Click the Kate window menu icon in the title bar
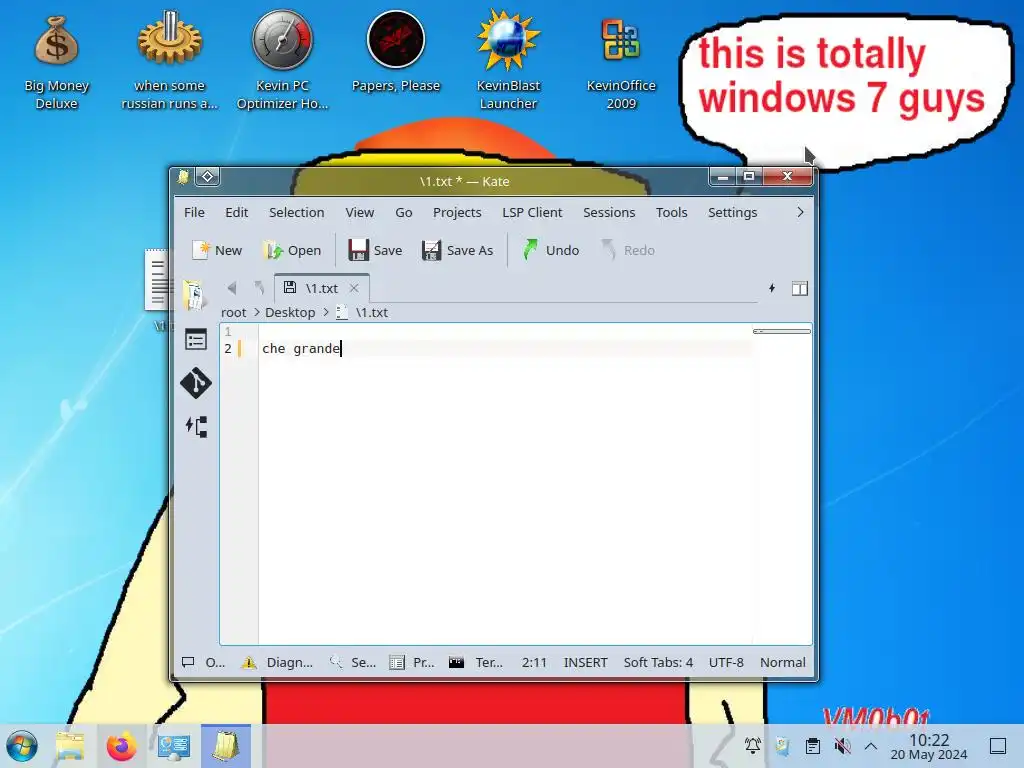The width and height of the screenshot is (1024, 768). [184, 177]
